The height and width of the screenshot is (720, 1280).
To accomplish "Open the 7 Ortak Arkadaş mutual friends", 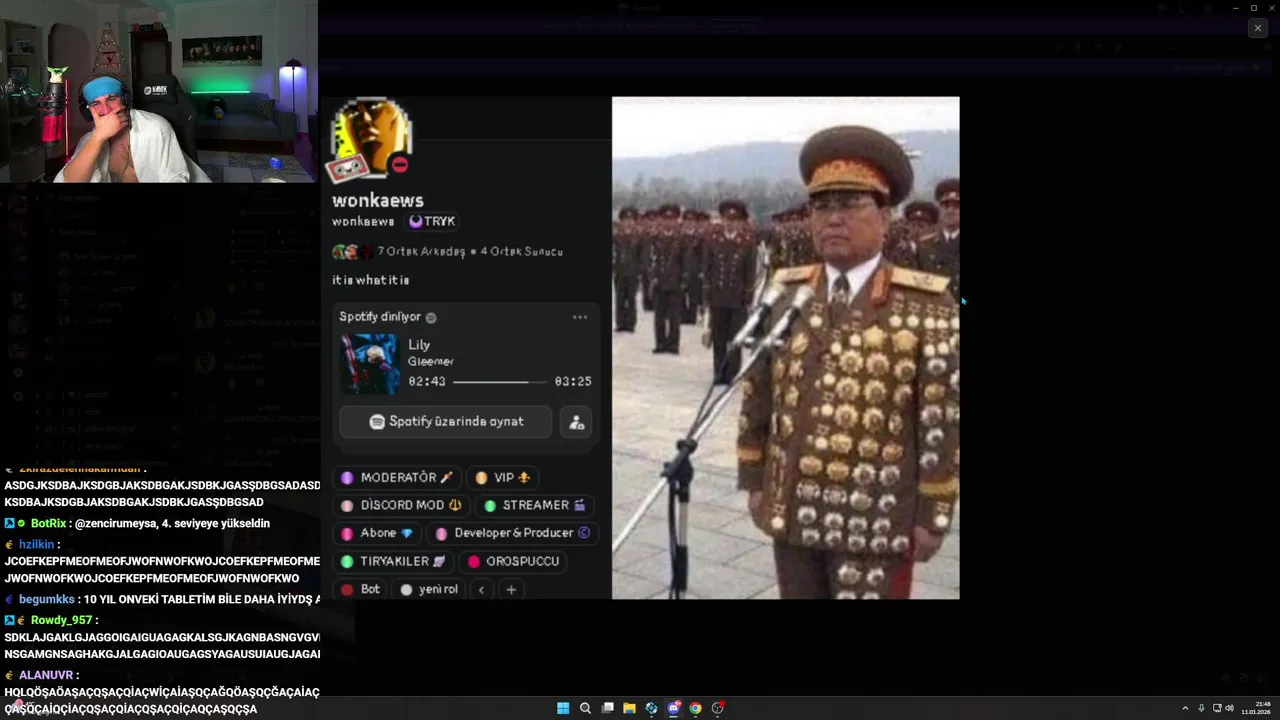I will 421,252.
